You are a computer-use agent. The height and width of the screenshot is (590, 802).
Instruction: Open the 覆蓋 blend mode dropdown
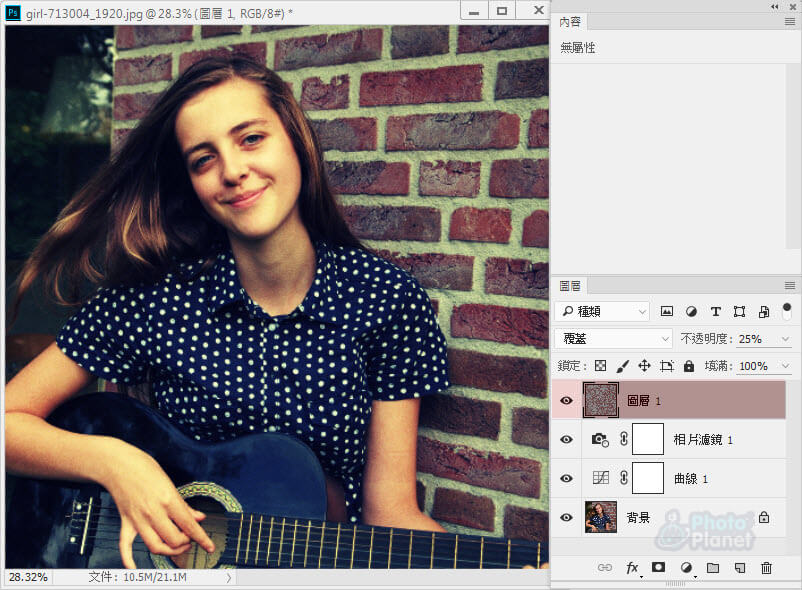coord(613,338)
